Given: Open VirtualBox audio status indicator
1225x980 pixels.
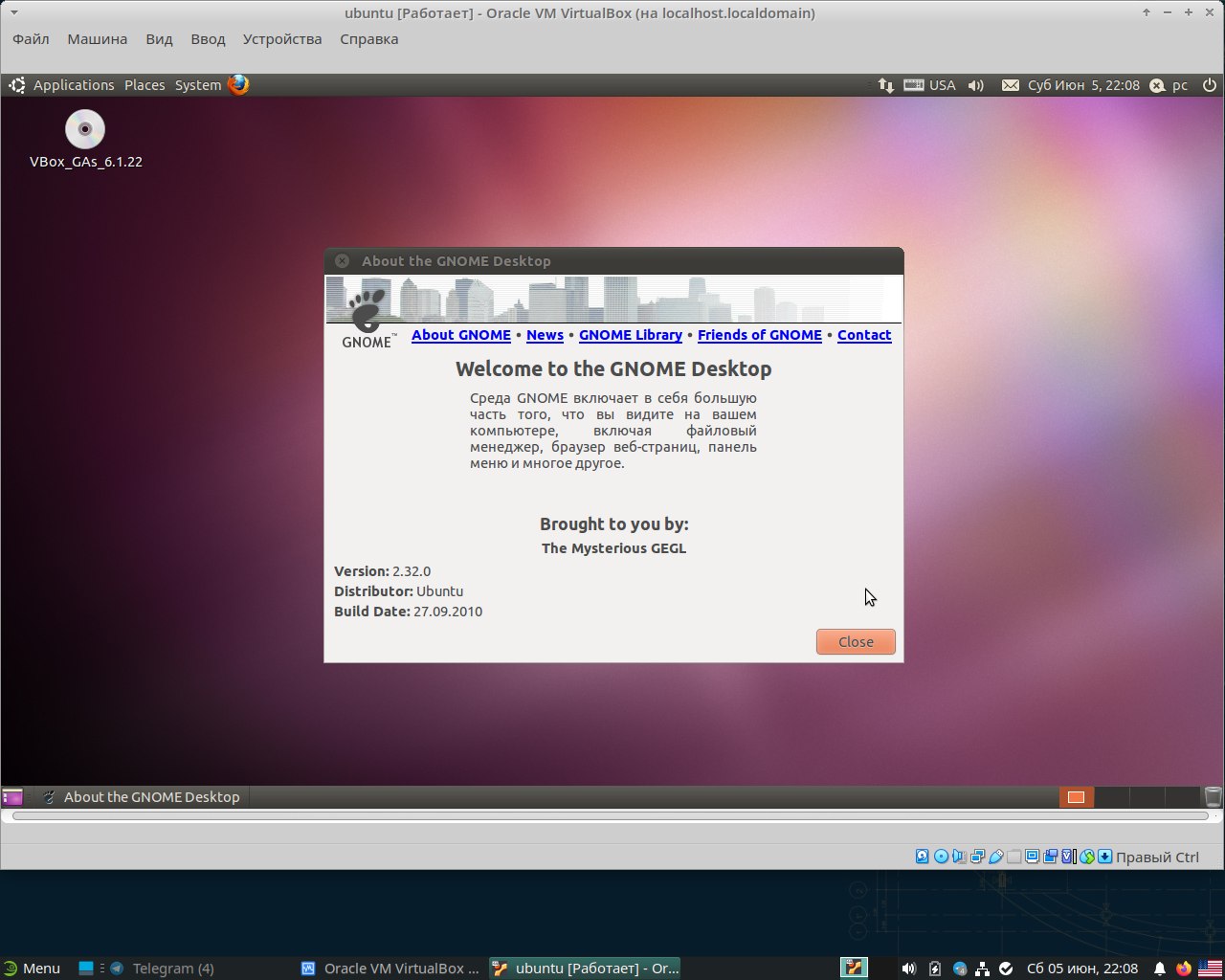Looking at the screenshot, I should pos(959,857).
